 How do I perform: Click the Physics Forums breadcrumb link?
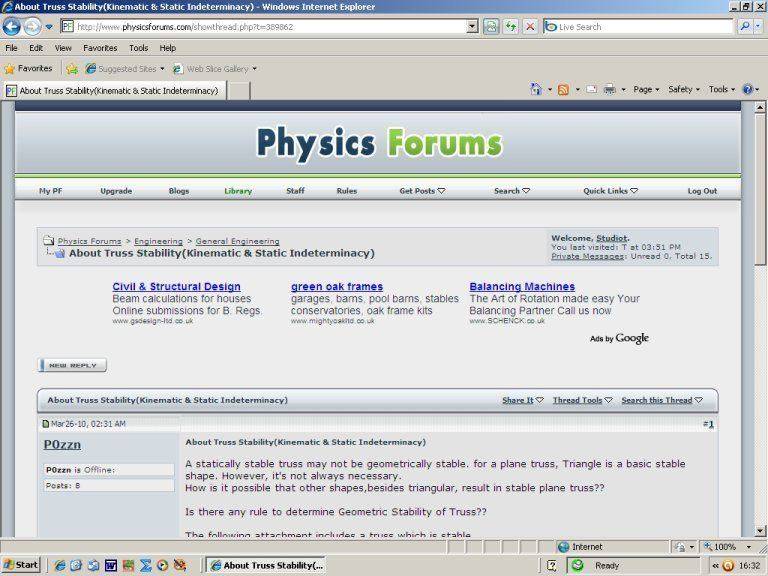[x=89, y=241]
